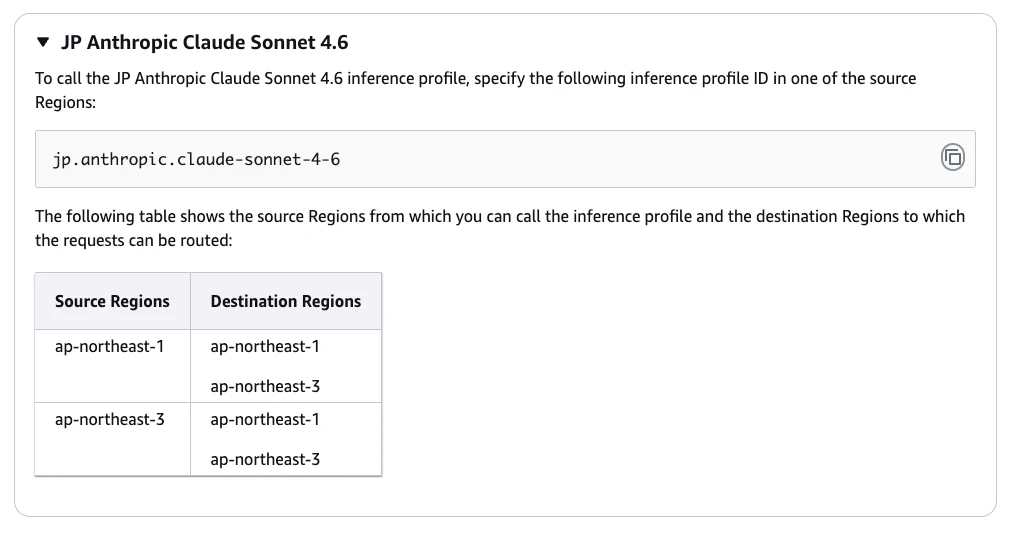Click ap-northeast-3 in the Source Regions column

(x=109, y=420)
